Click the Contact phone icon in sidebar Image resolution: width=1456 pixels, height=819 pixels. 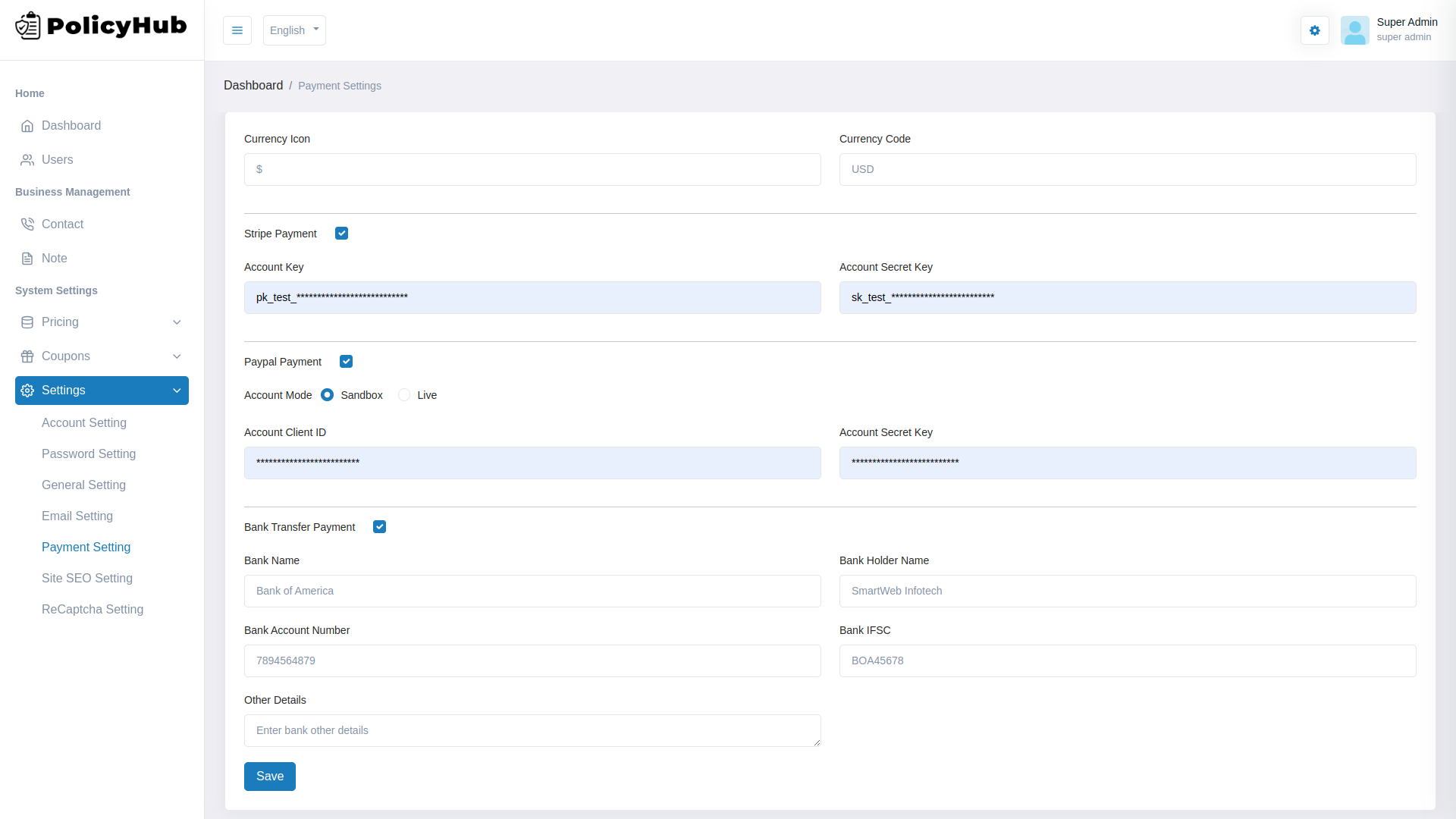tap(27, 224)
